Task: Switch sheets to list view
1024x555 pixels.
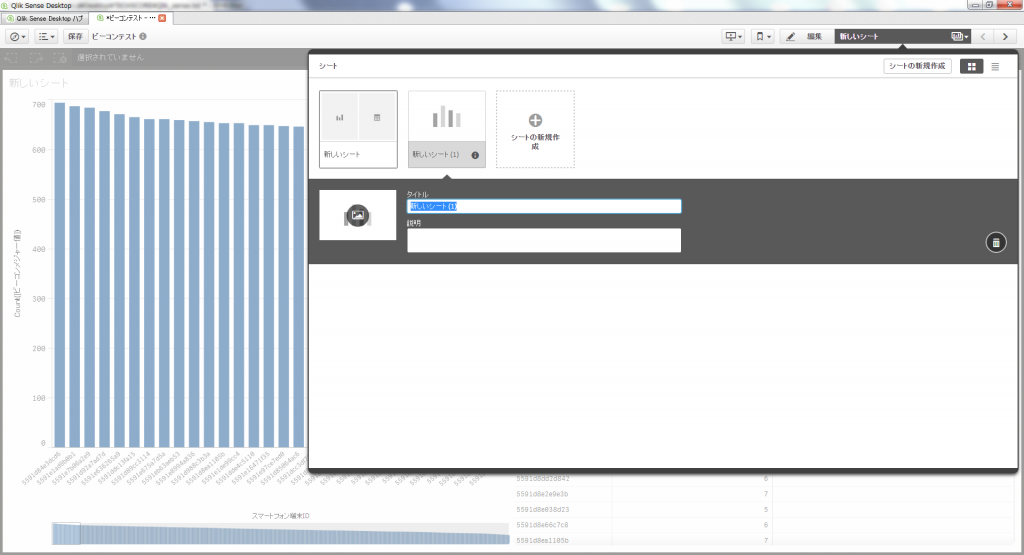Action: click(995, 66)
